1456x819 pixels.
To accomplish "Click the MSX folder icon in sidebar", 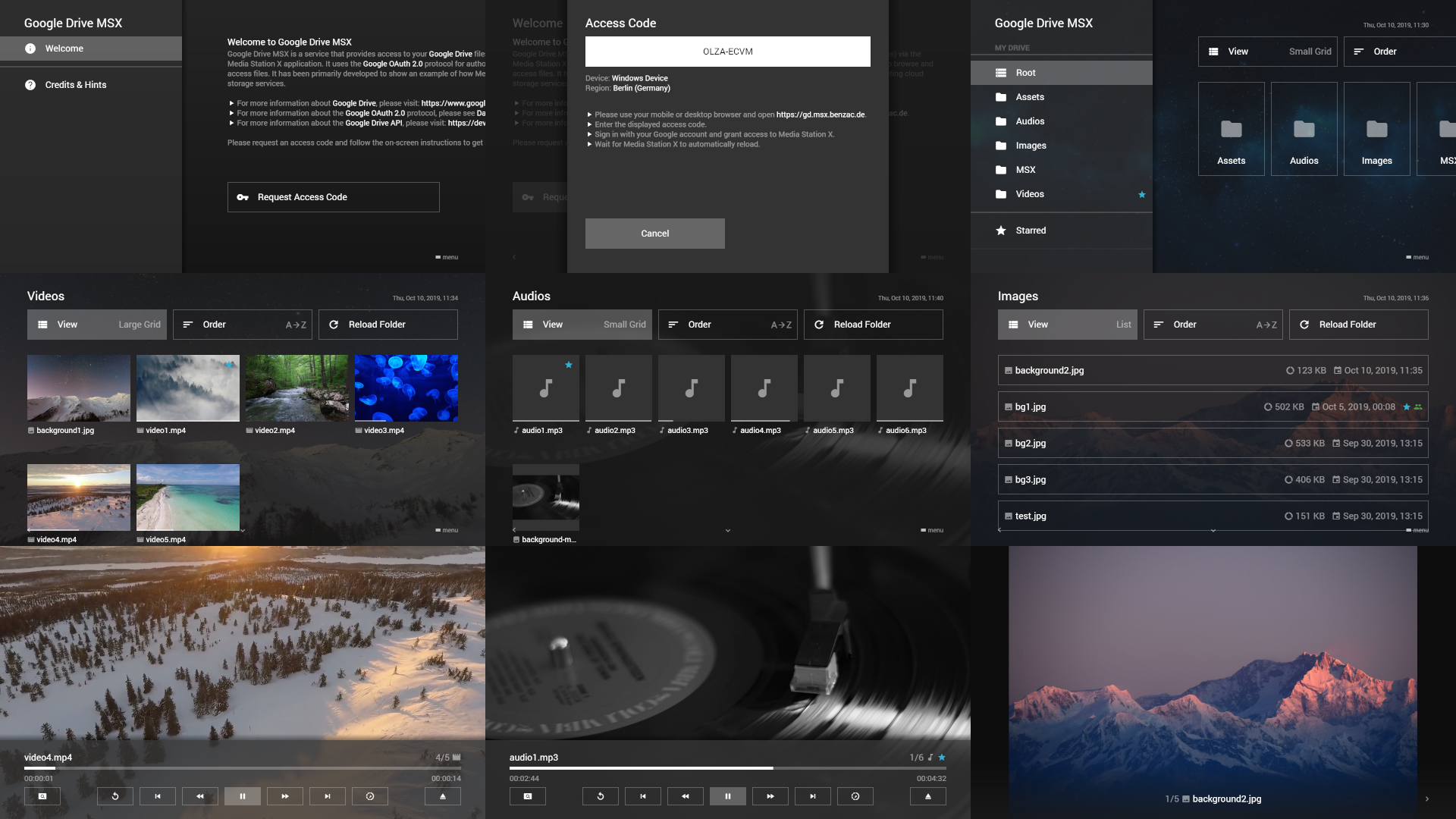I will [1001, 170].
